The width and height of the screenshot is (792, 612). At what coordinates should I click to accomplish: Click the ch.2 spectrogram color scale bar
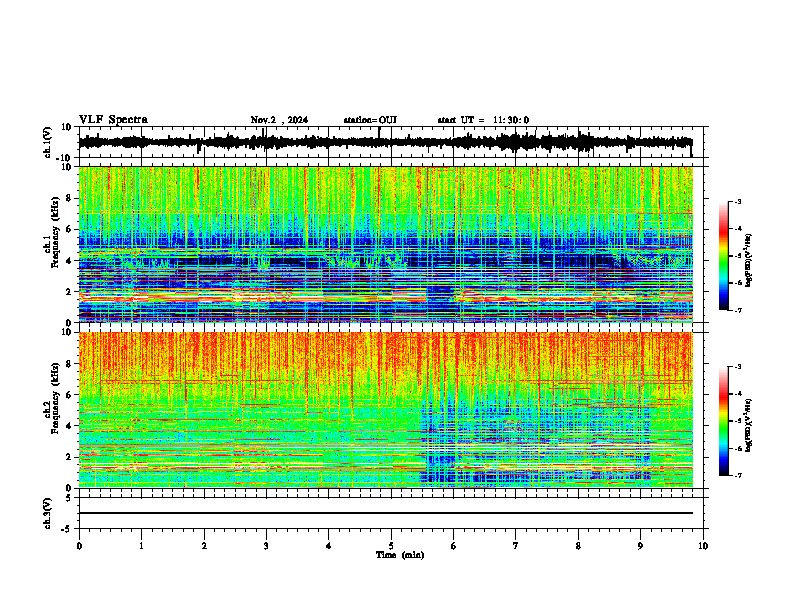pos(724,421)
